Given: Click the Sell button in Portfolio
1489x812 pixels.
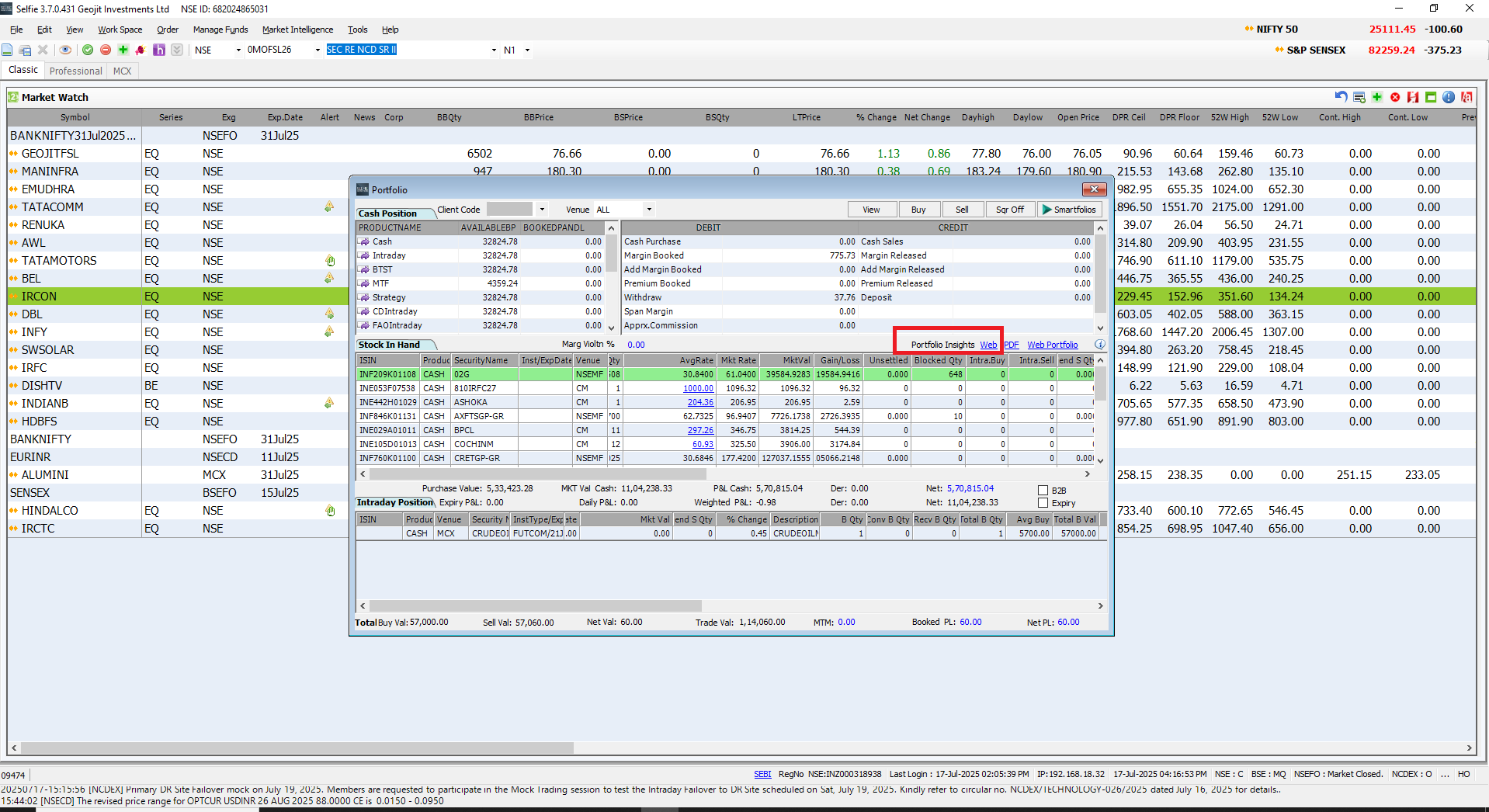Looking at the screenshot, I should [x=962, y=210].
